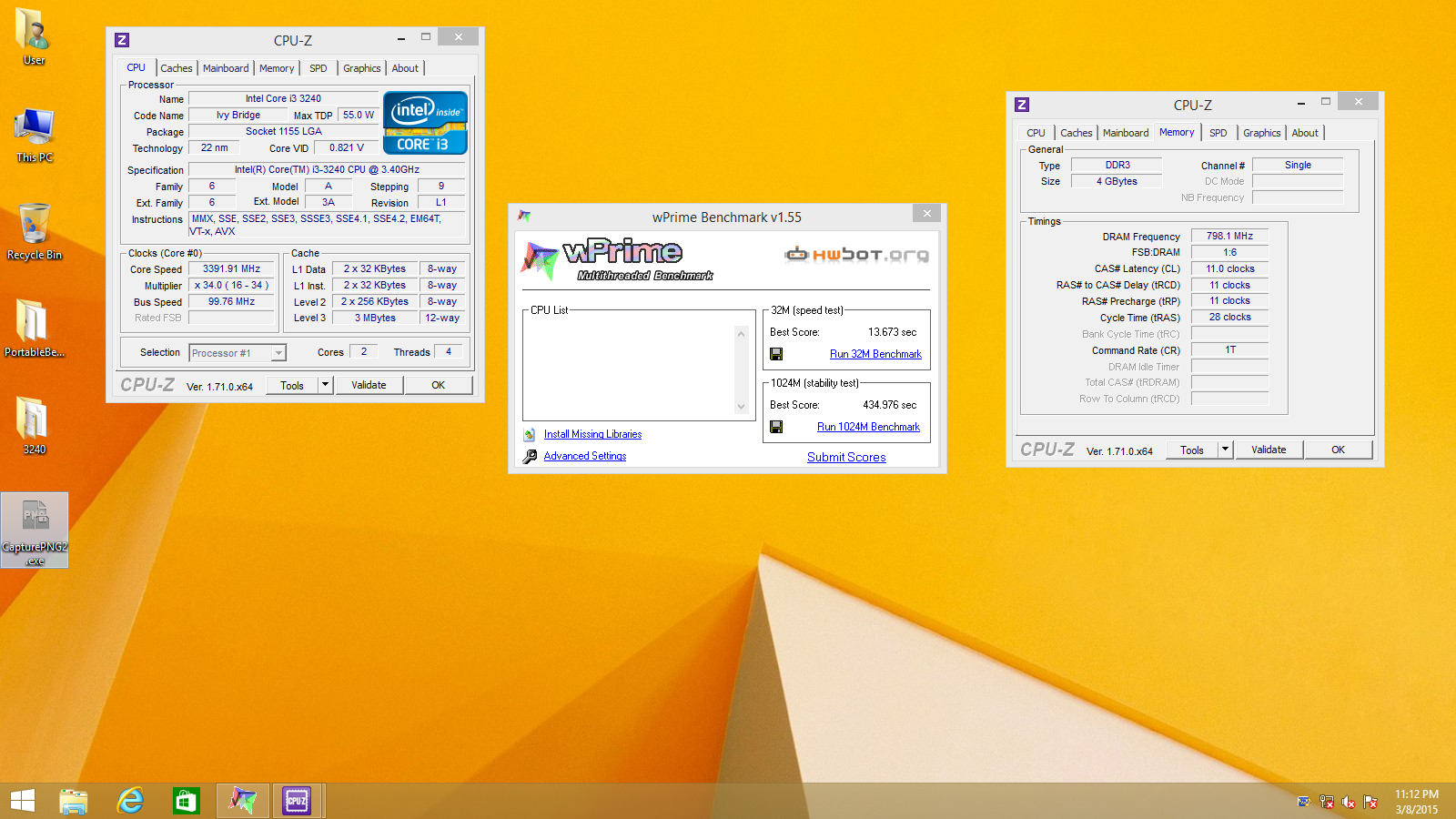Click the Core Speed value 3391.91 MHz
Image resolution: width=1456 pixels, height=819 pixels.
click(231, 269)
